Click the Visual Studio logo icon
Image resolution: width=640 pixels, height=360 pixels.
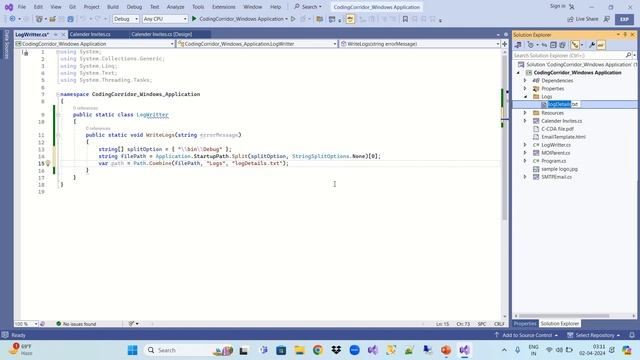(9, 7)
